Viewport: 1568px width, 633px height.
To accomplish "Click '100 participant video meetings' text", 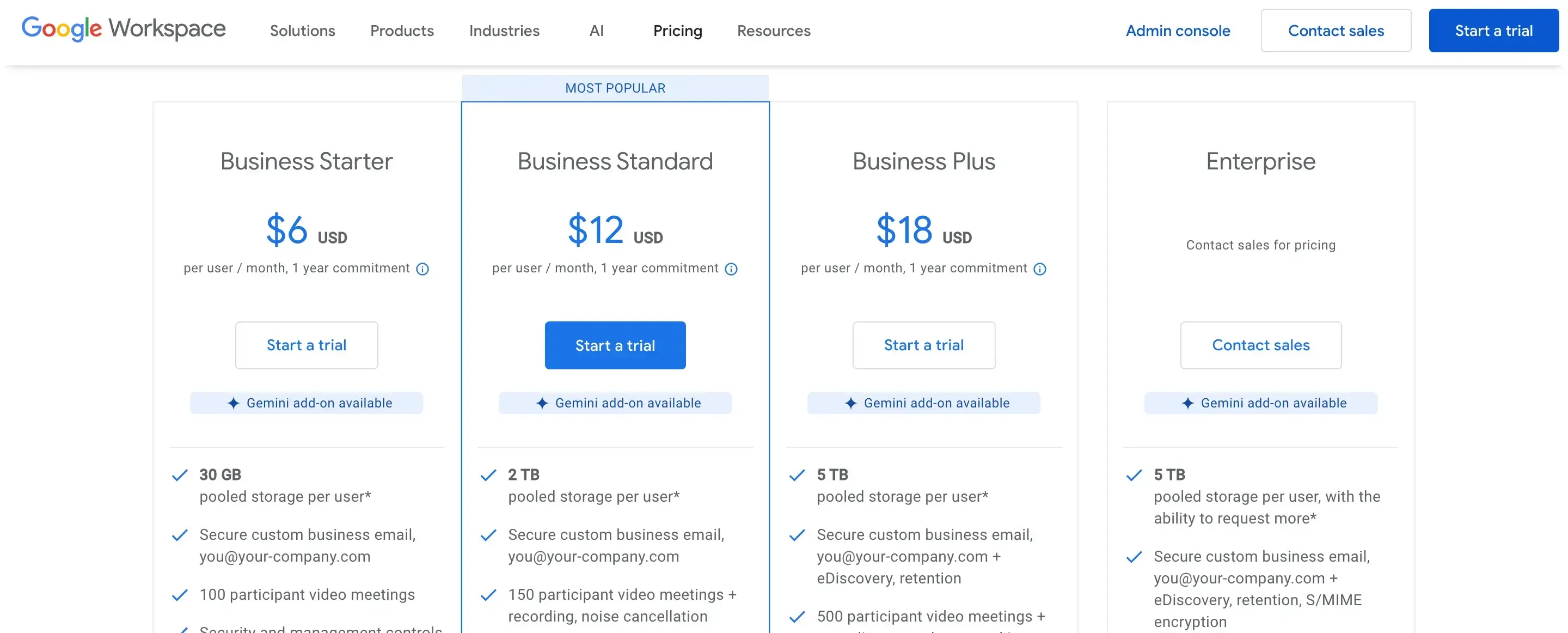I will pyautogui.click(x=307, y=595).
